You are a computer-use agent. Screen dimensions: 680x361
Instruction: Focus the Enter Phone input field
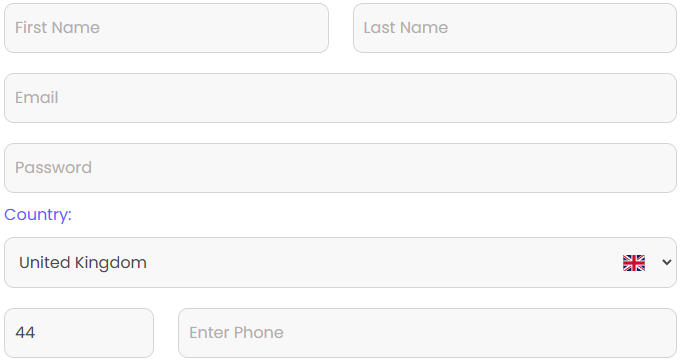(427, 333)
